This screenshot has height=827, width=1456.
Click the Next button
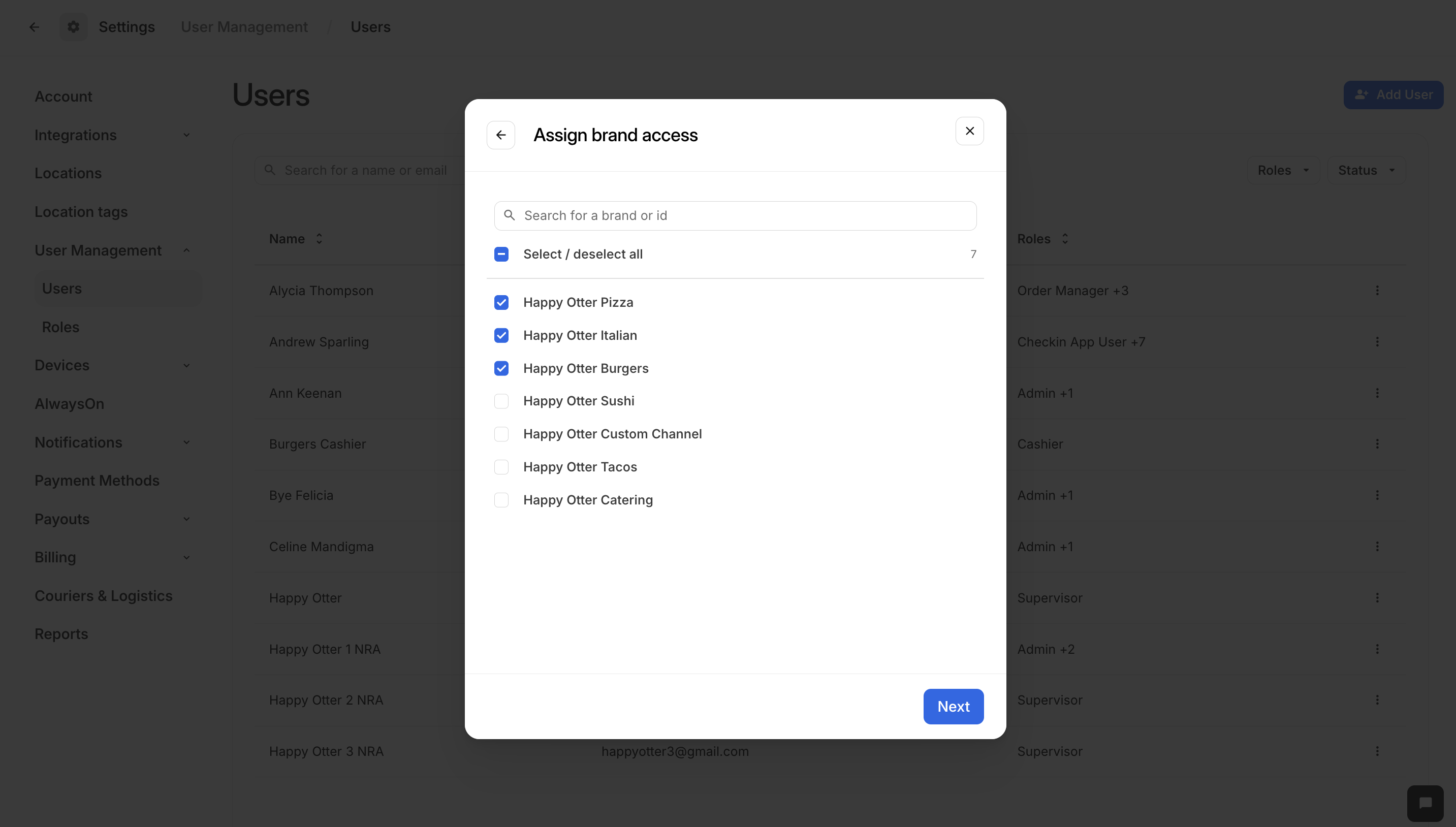coord(953,706)
